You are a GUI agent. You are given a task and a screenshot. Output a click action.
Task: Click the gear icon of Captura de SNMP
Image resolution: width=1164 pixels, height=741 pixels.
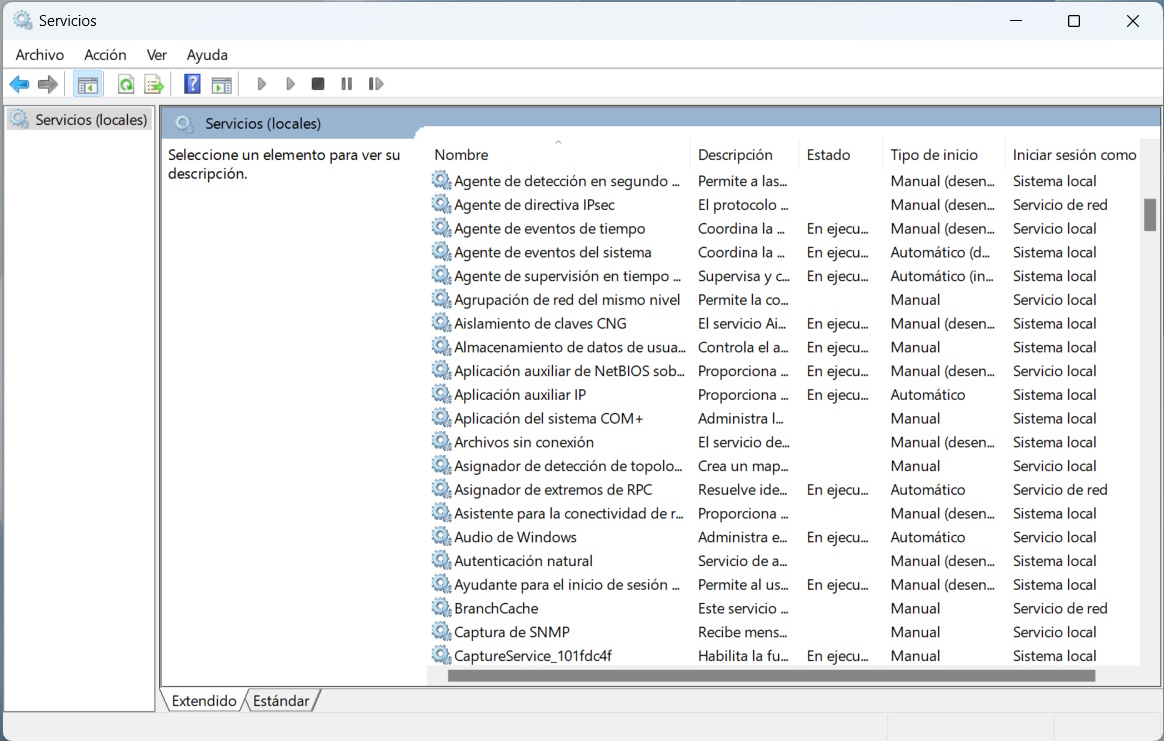tap(441, 631)
